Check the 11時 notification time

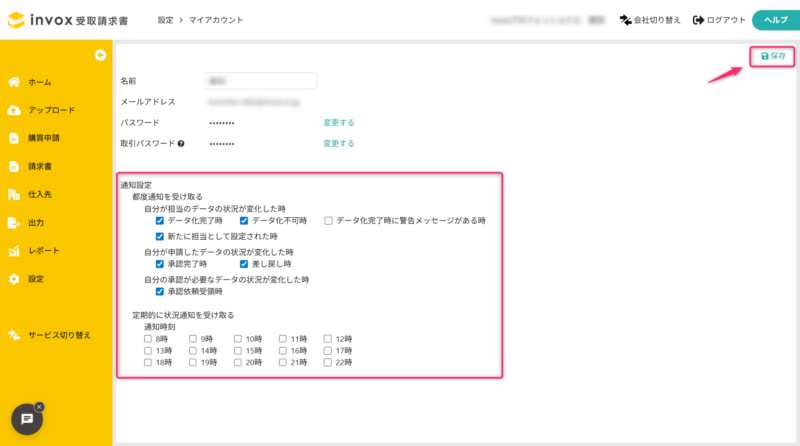(283, 338)
